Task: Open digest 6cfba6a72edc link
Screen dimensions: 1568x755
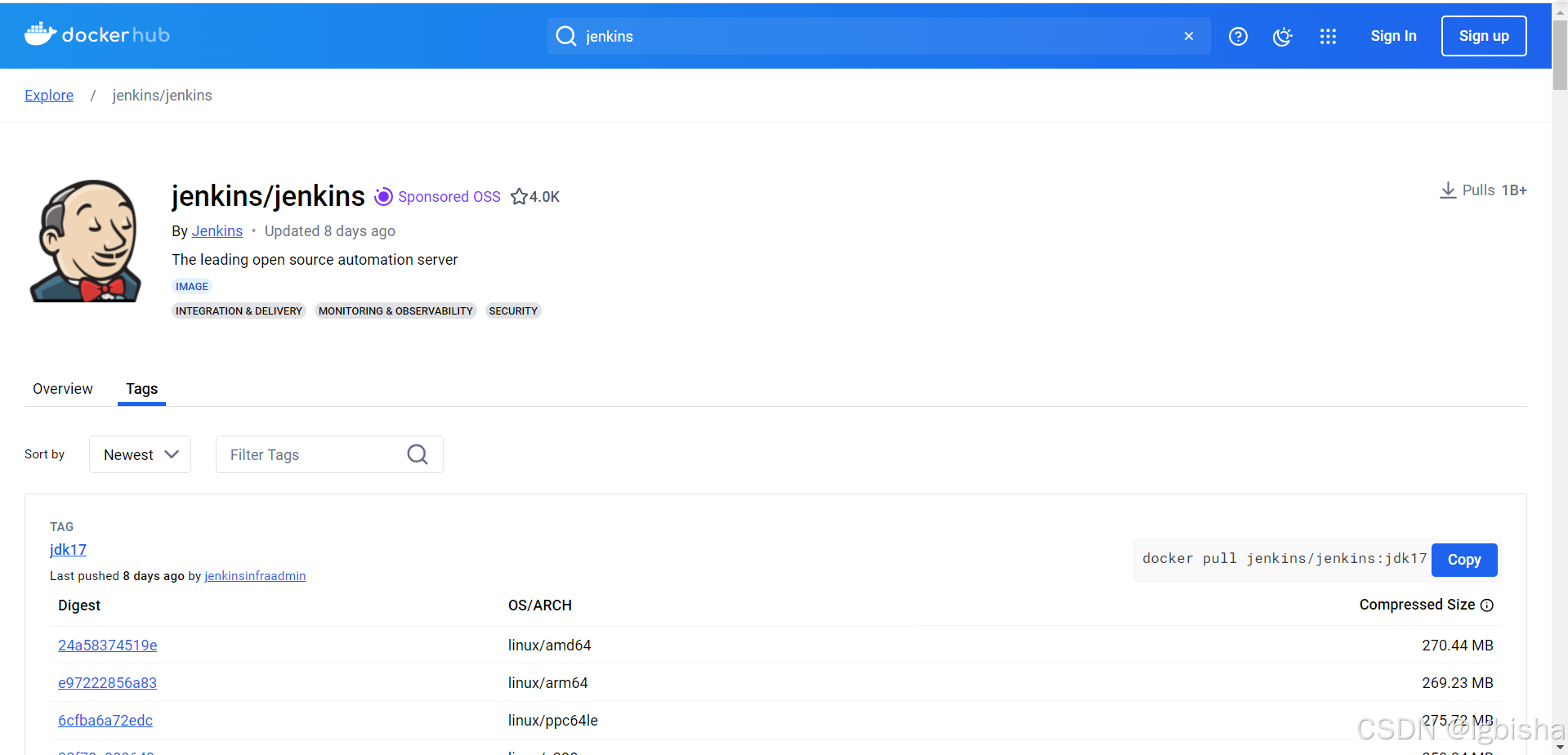Action: coord(105,721)
